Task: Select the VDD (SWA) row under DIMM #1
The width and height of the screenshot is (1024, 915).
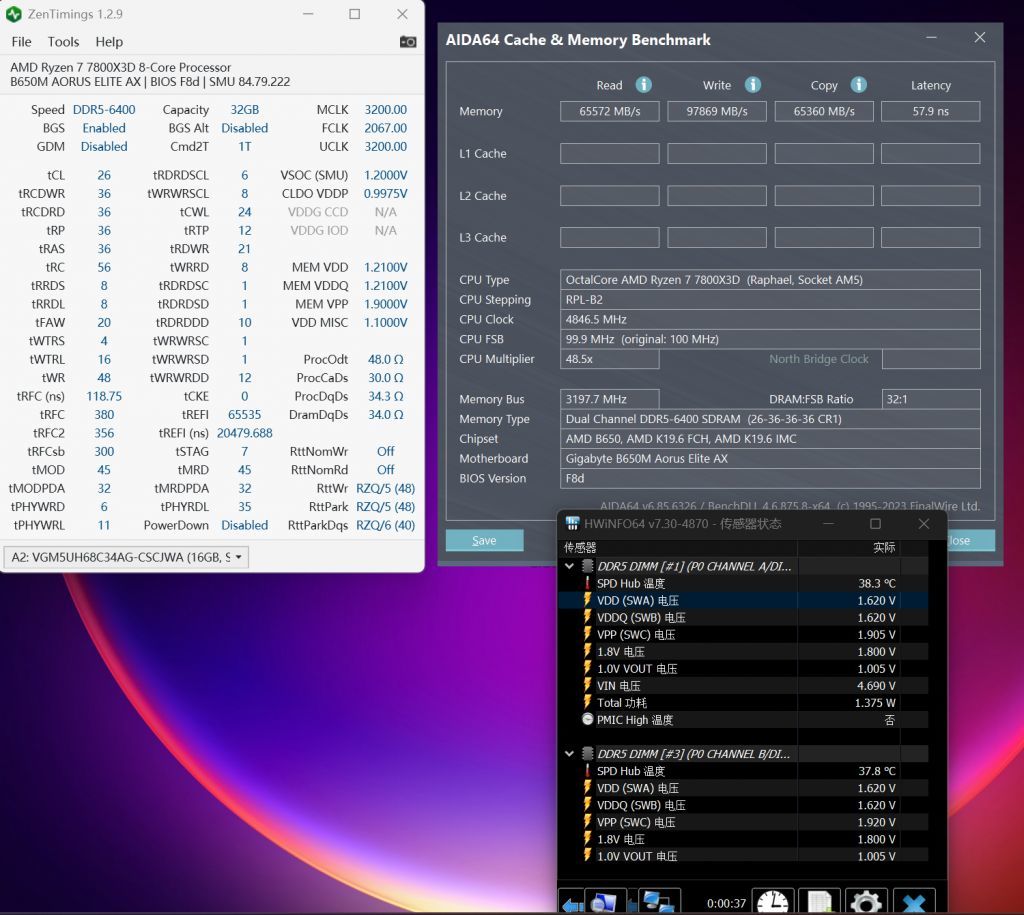Action: 743,600
